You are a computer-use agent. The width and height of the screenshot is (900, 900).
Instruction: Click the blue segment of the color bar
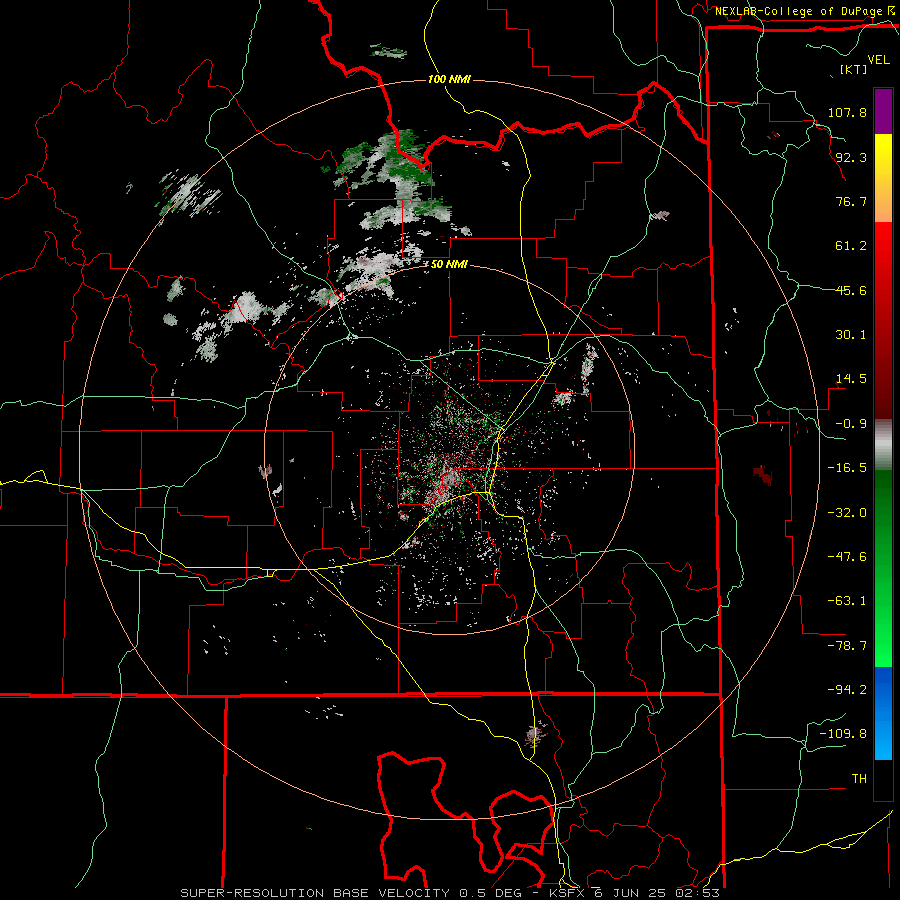tap(883, 713)
